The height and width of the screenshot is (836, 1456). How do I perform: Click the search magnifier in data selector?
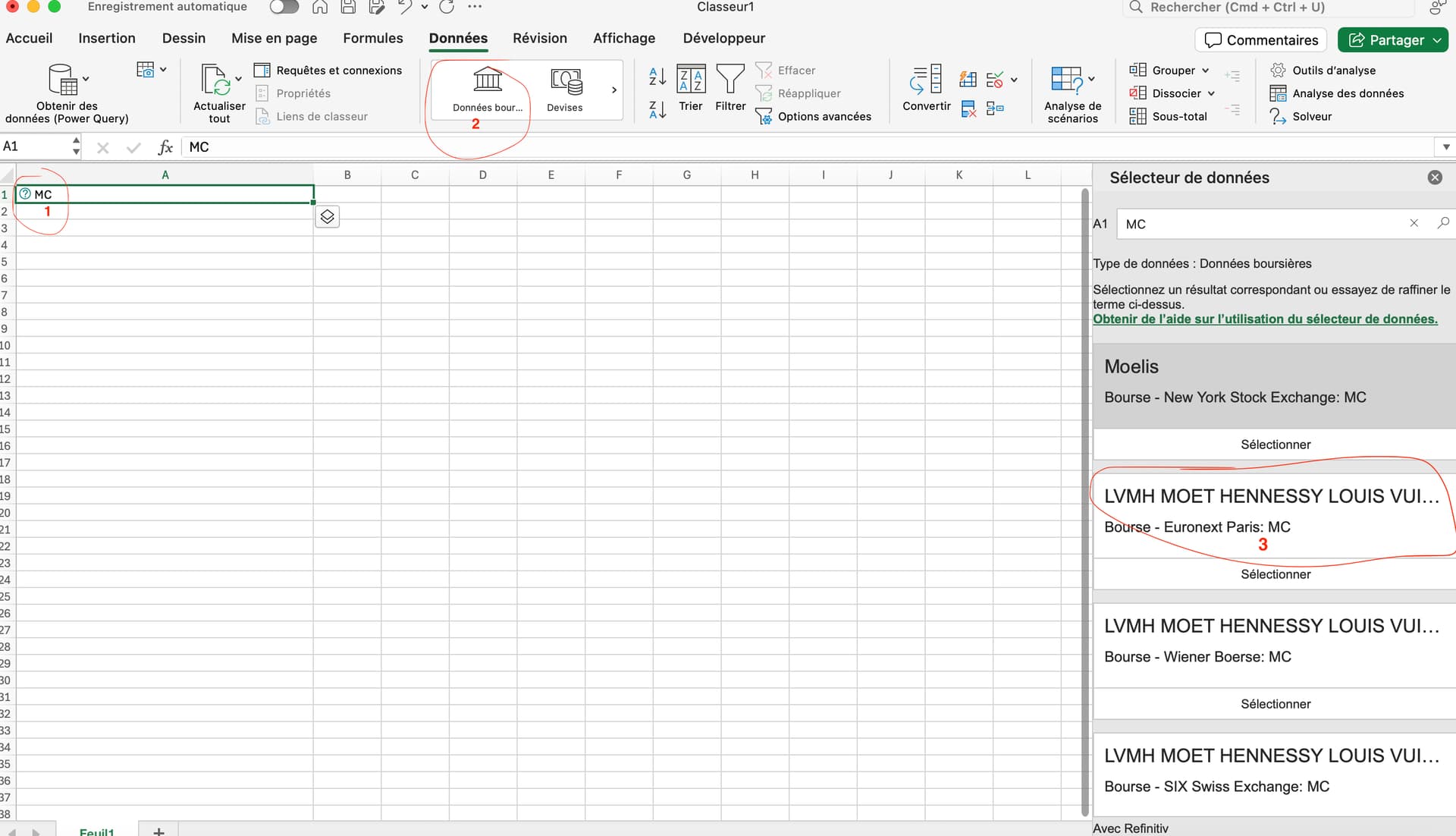point(1443,223)
